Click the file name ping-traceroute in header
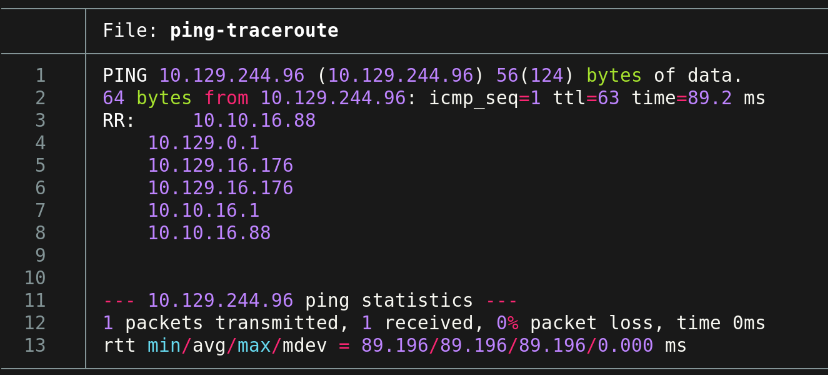The width and height of the screenshot is (828, 375). 254,31
